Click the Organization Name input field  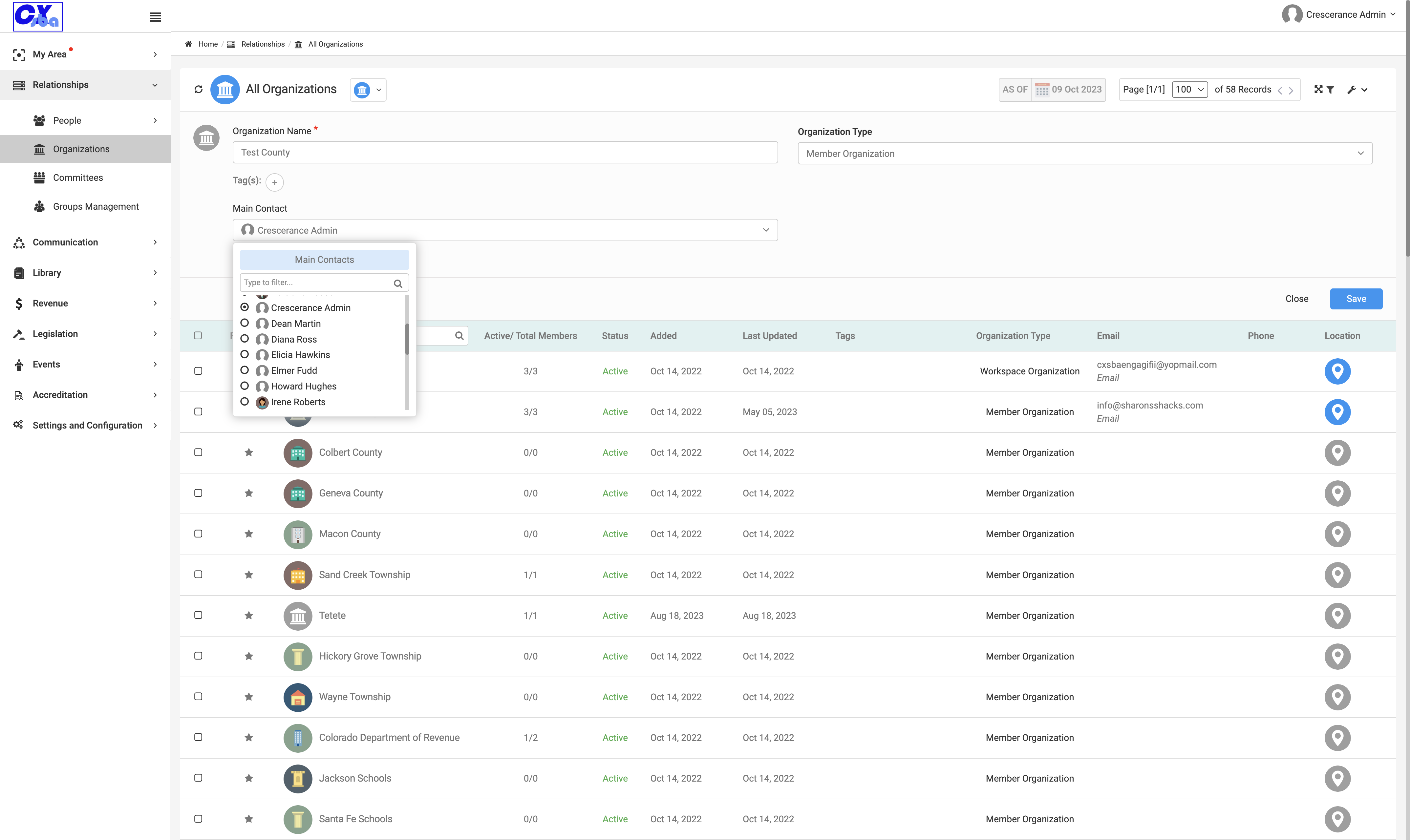coord(505,152)
